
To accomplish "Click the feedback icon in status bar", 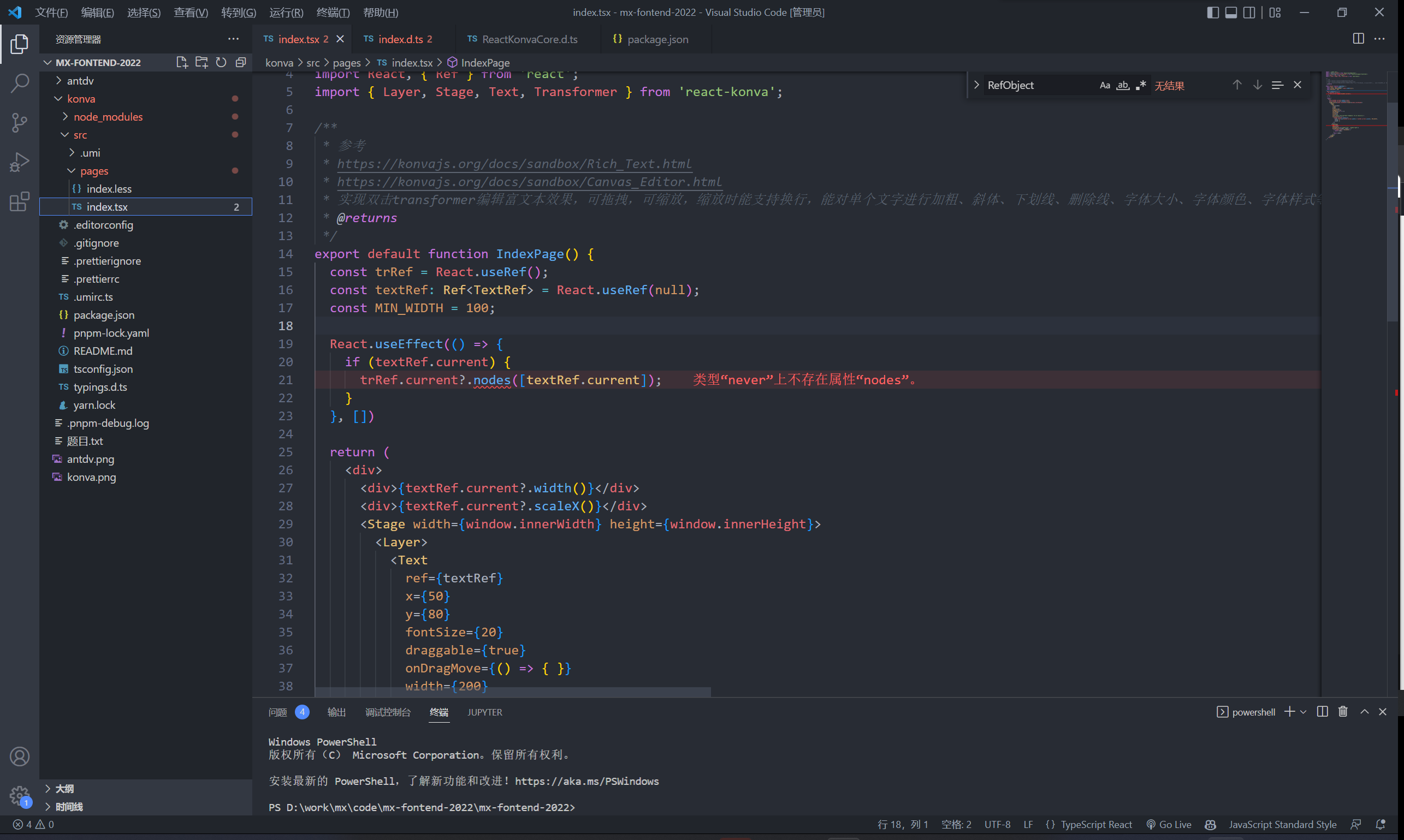I will pos(1356,824).
